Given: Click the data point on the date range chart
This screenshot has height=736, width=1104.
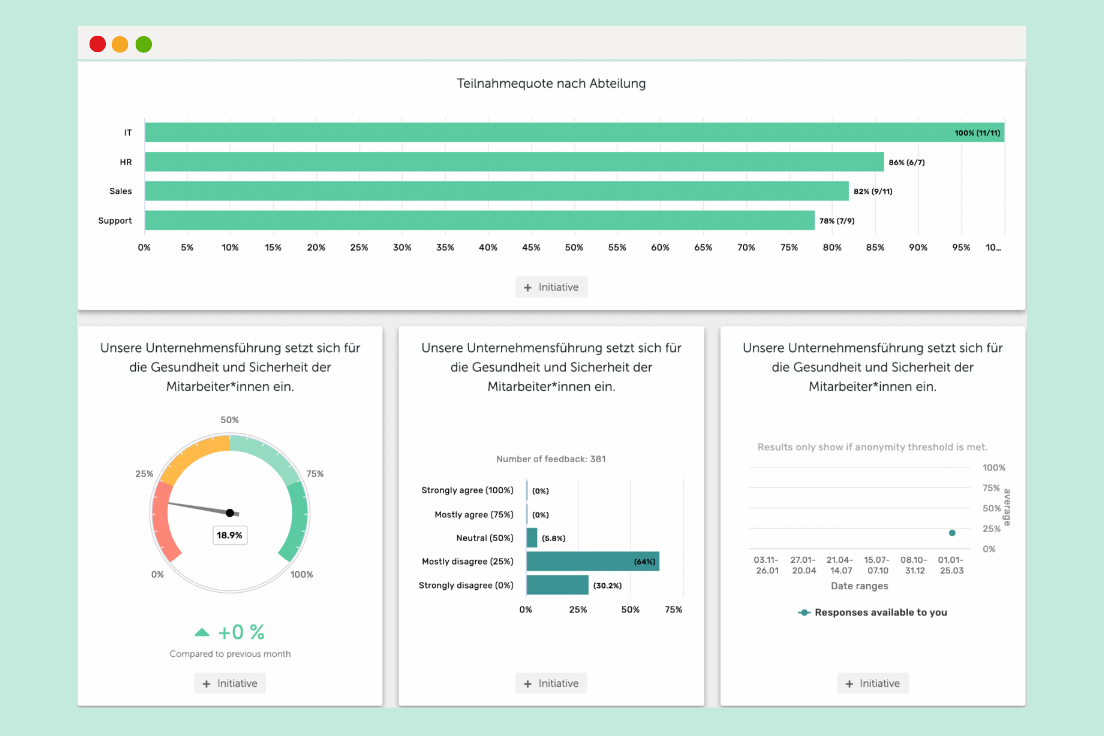Looking at the screenshot, I should [x=952, y=533].
